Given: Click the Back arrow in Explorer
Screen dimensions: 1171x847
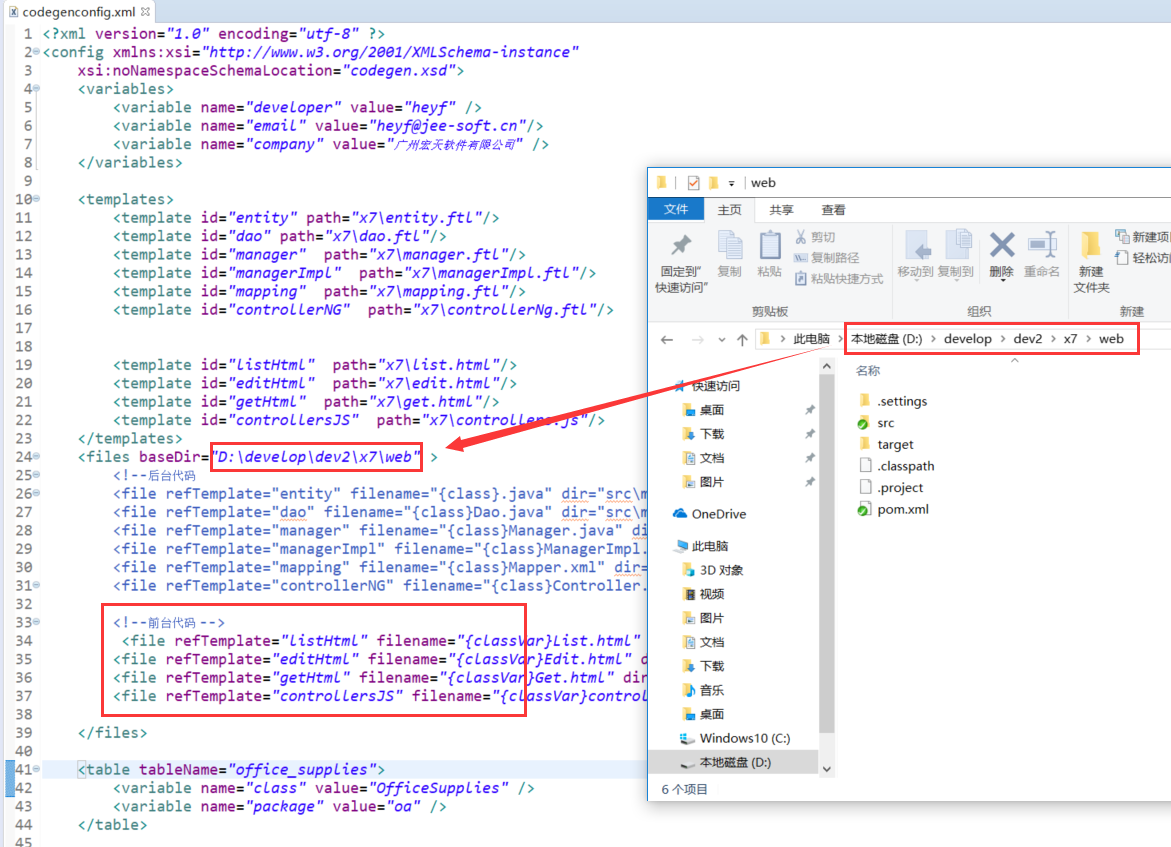Looking at the screenshot, I should click(667, 340).
